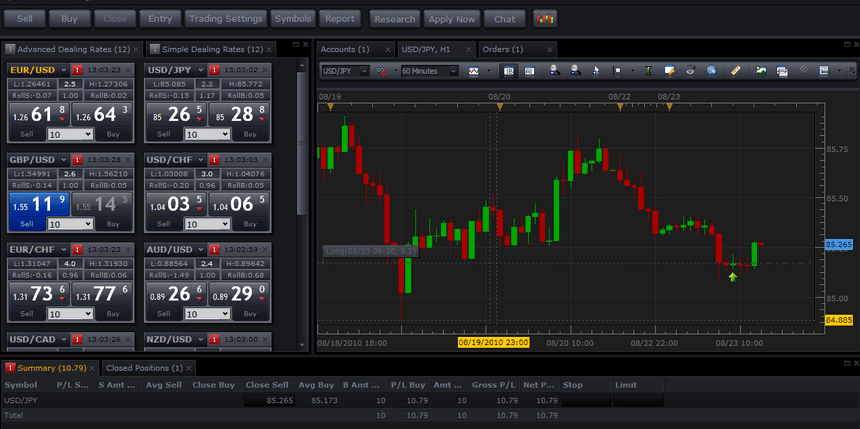The height and width of the screenshot is (429, 860).
Task: Click the green long position arrow on chart
Action: pyautogui.click(x=733, y=277)
